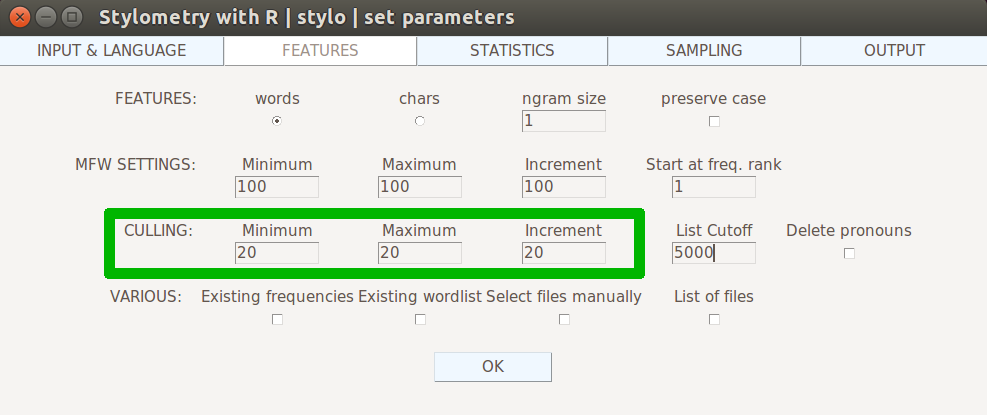Focus the MFW Minimum field

pos(277,187)
